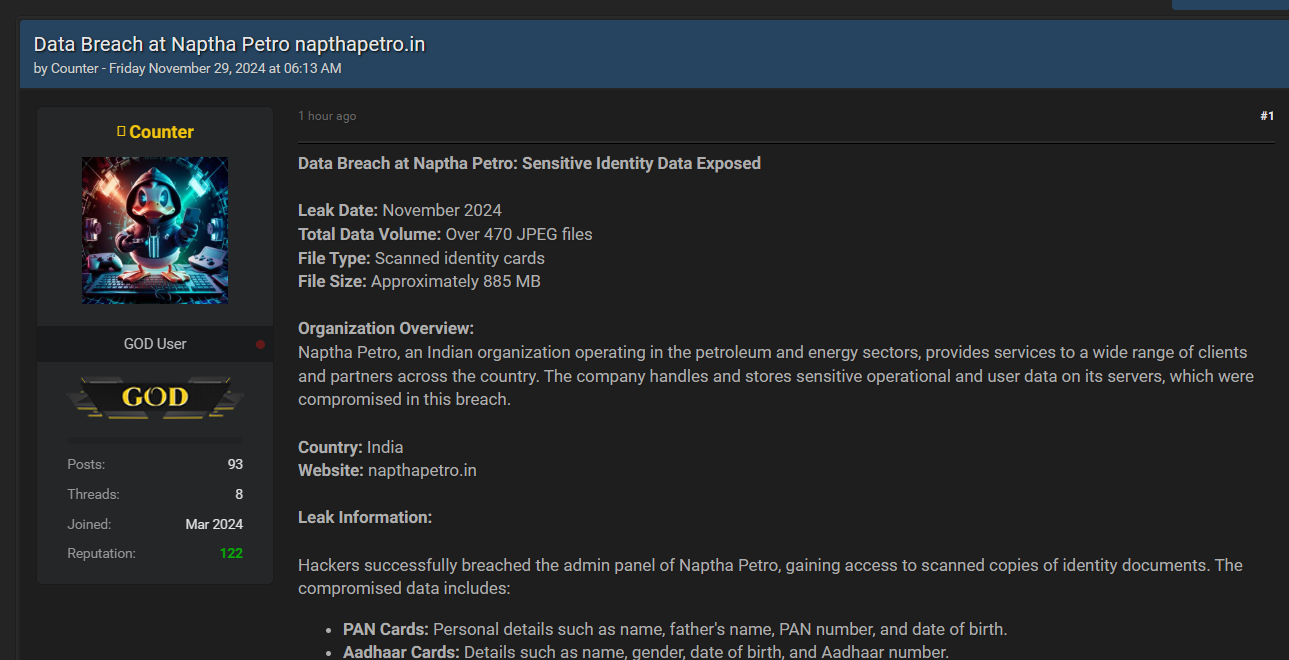This screenshot has width=1289, height=660.
Task: Open Counter's hooded duck avatar picture
Action: [155, 230]
